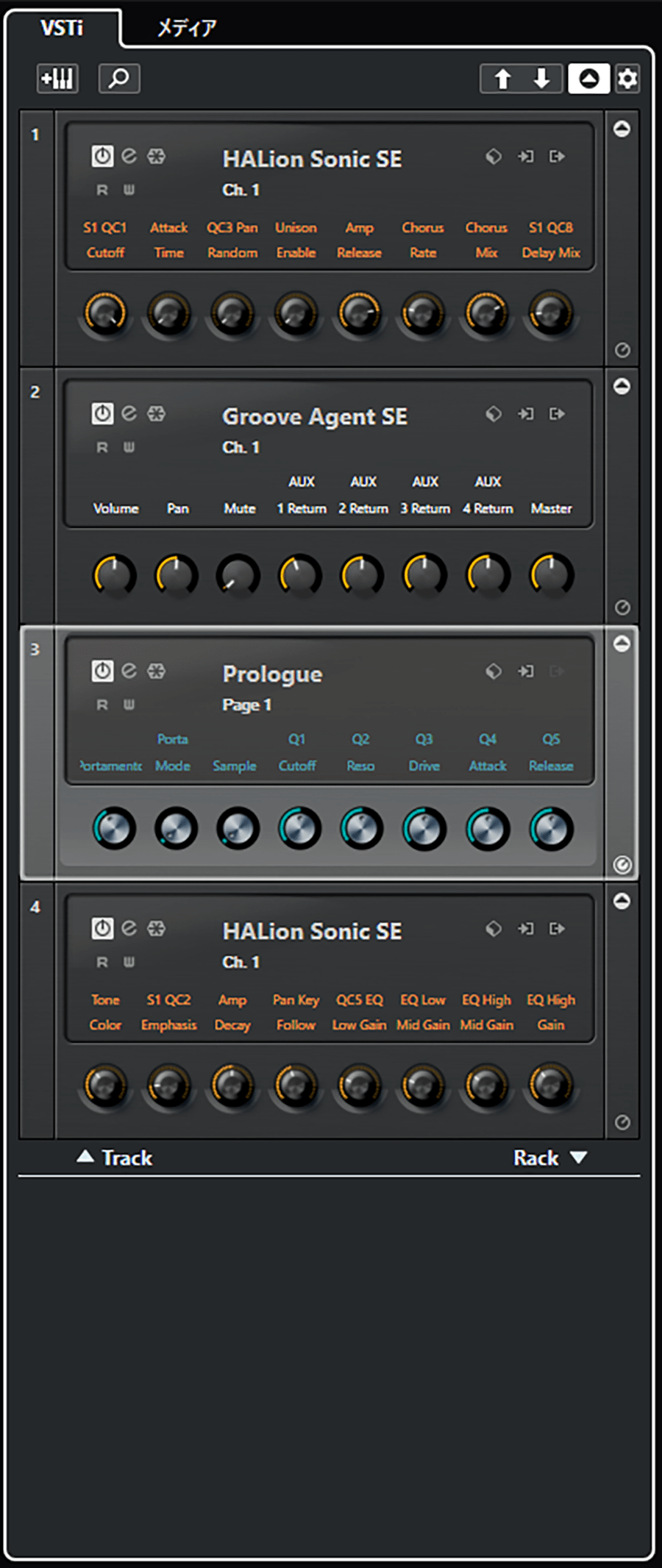Open quick controls options for Prologue slot

(x=622, y=865)
